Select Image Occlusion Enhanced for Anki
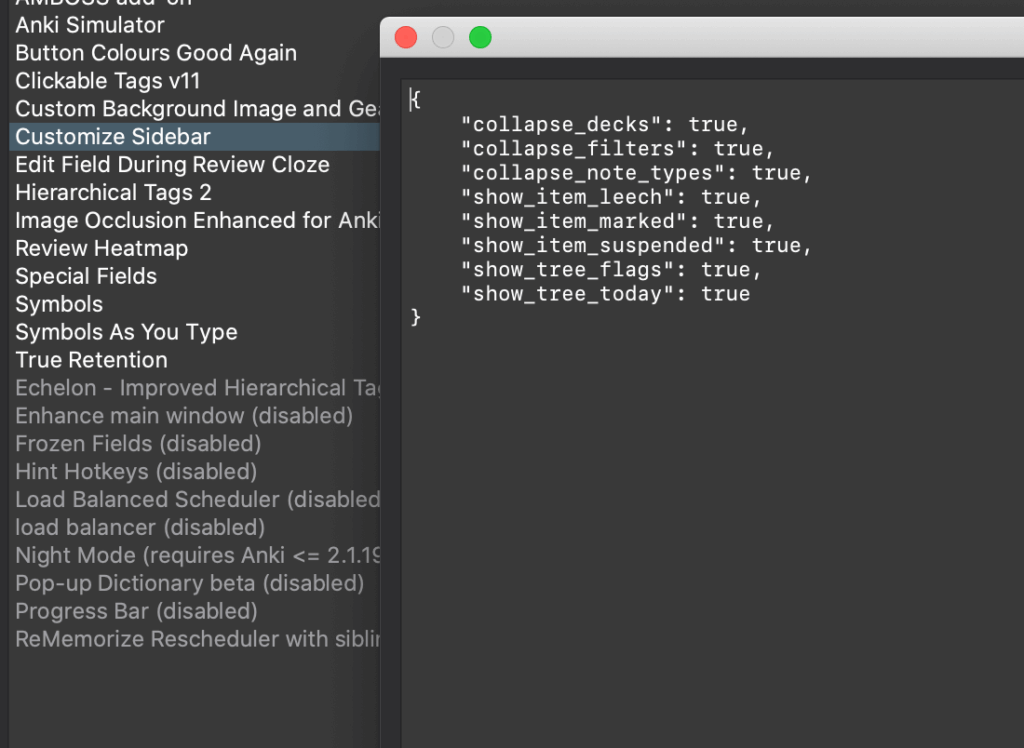Viewport: 1024px width, 748px height. click(x=195, y=220)
